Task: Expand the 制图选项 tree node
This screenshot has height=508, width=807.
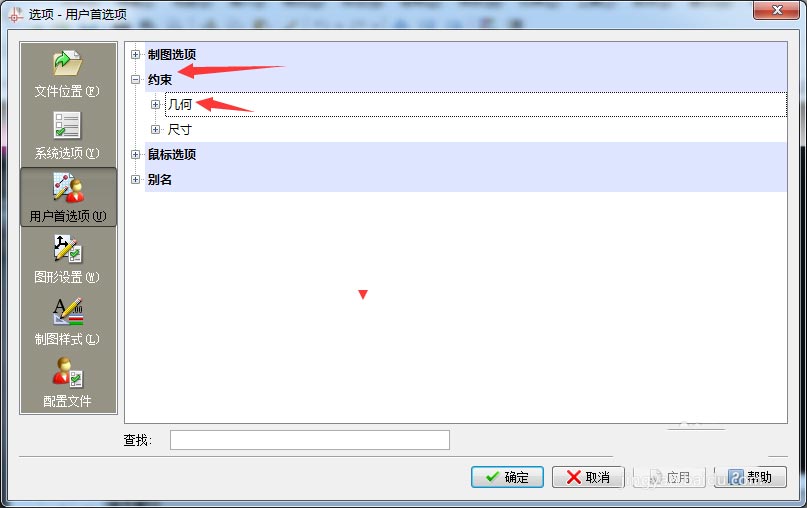Action: 135,54
